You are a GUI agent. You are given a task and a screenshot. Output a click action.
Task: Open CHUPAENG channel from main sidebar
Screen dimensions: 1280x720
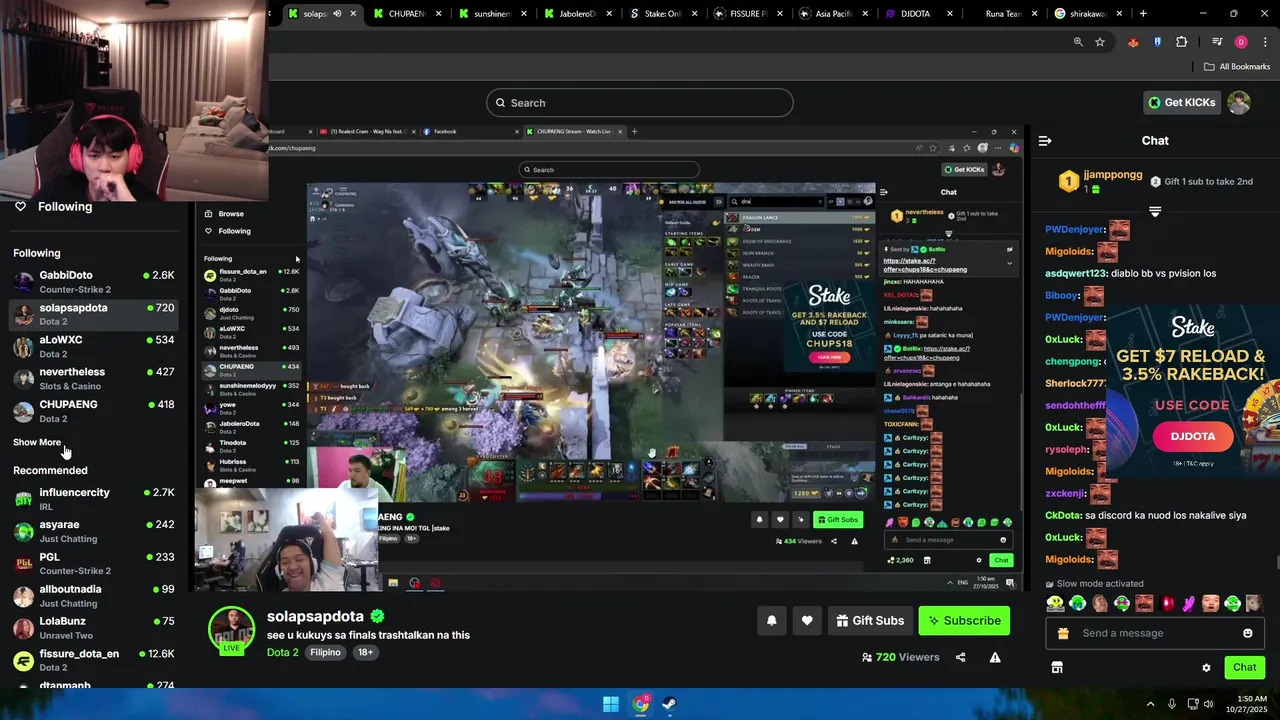pos(94,411)
